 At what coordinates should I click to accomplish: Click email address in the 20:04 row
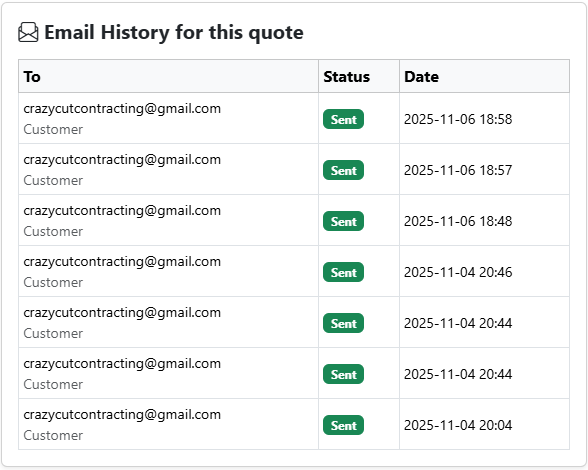click(x=122, y=415)
